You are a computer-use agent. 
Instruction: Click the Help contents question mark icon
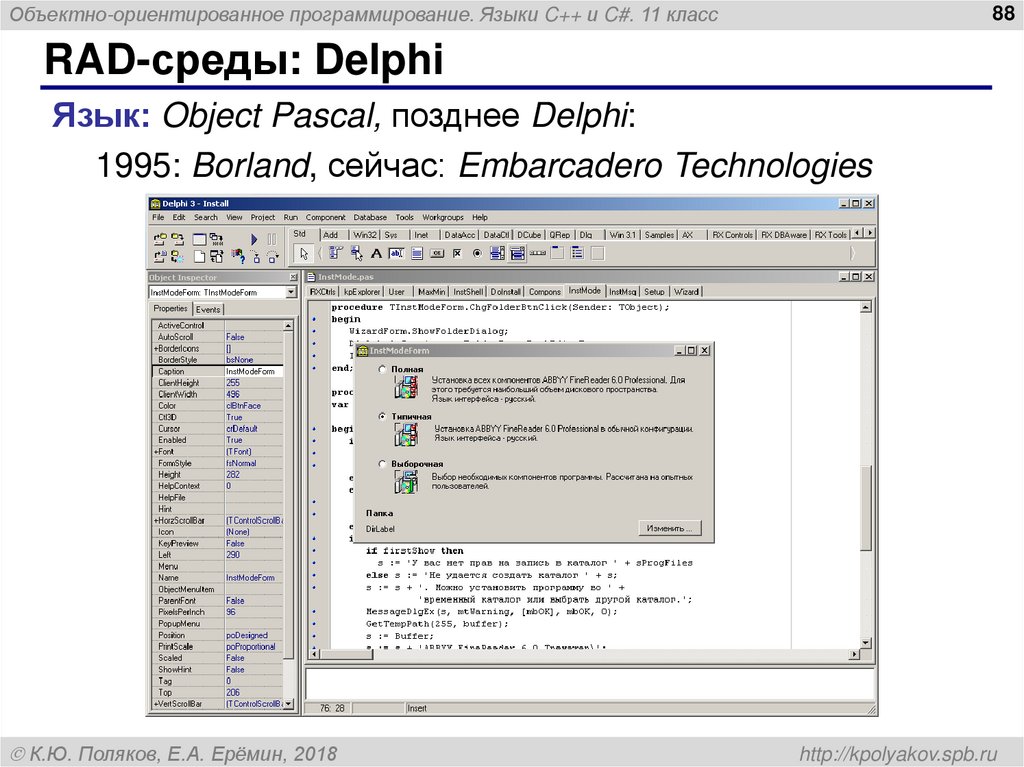tap(238, 257)
